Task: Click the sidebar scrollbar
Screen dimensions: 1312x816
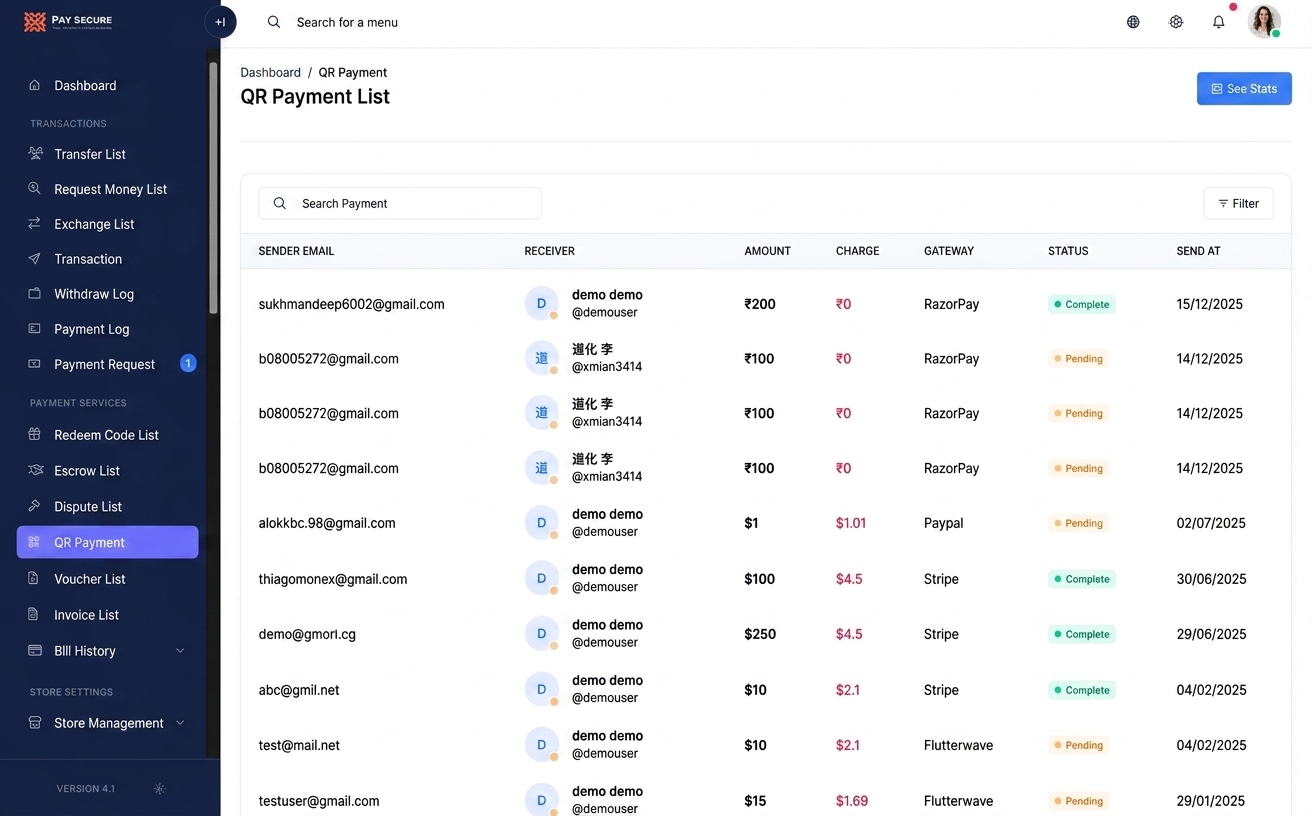Action: 213,188
